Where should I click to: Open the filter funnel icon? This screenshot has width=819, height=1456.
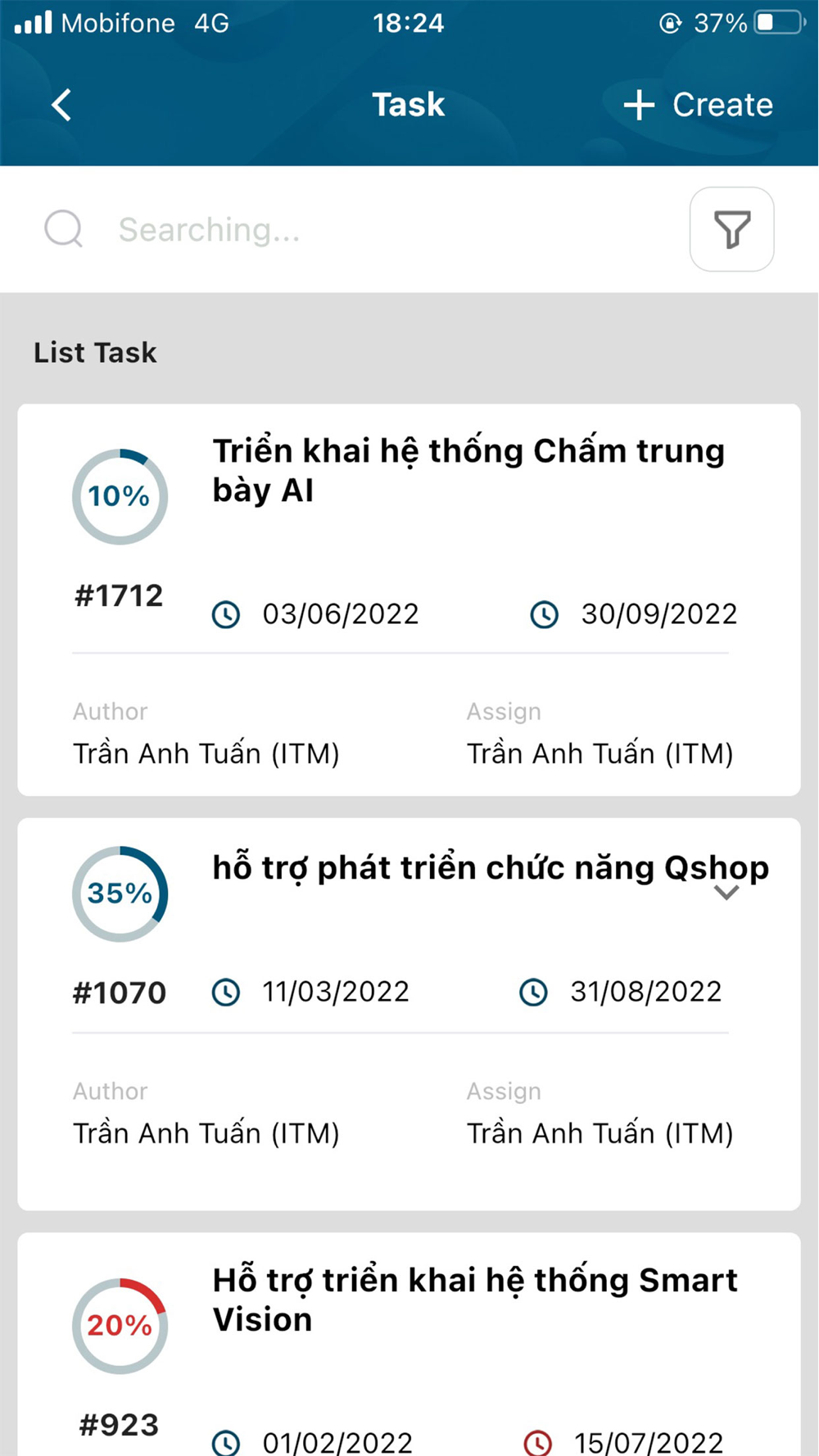(x=731, y=229)
